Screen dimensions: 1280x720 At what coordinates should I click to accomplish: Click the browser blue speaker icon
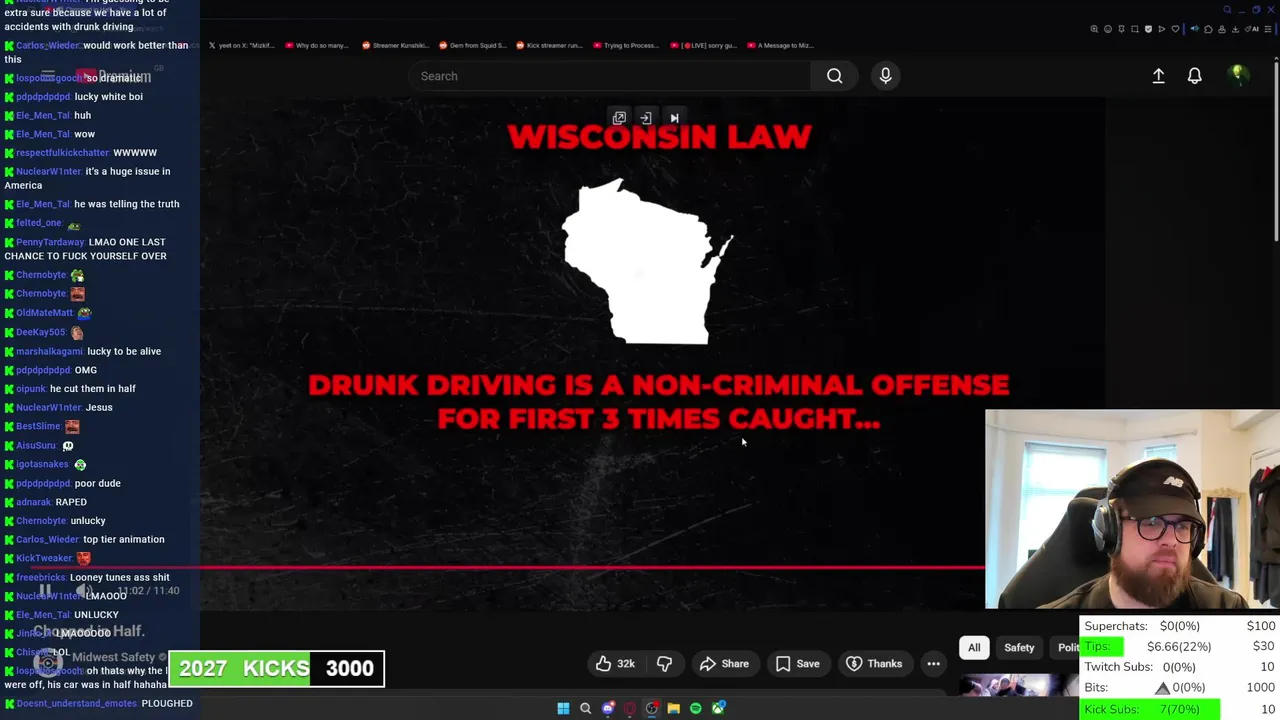click(1195, 29)
